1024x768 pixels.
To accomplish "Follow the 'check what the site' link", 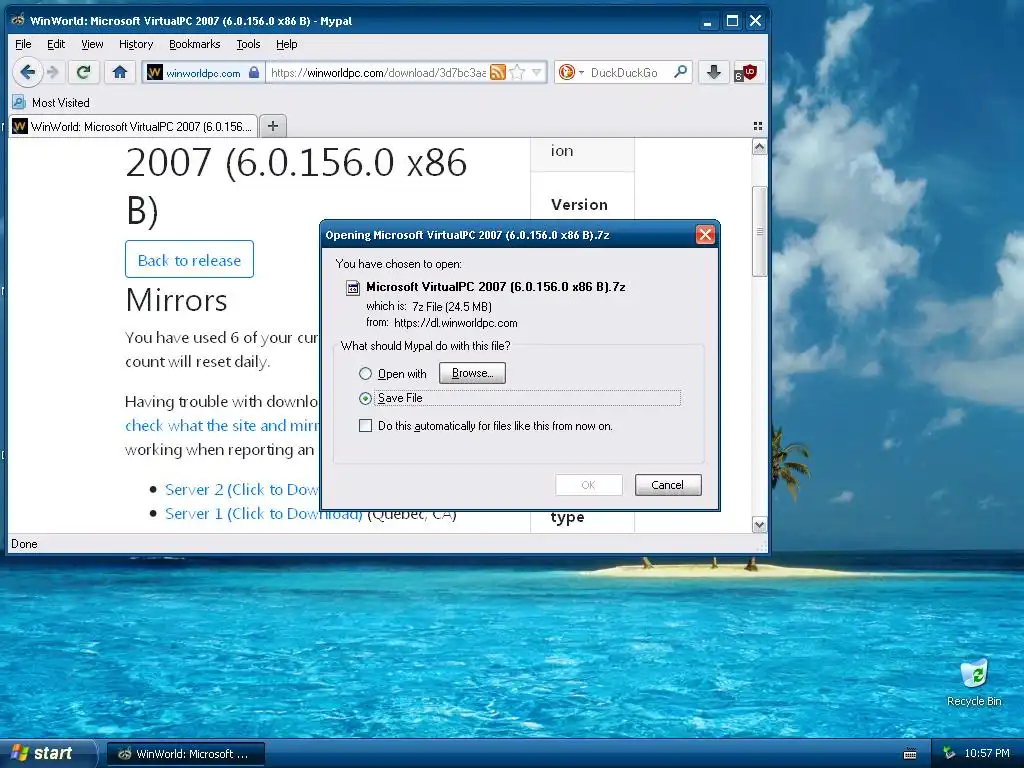I will click(222, 425).
